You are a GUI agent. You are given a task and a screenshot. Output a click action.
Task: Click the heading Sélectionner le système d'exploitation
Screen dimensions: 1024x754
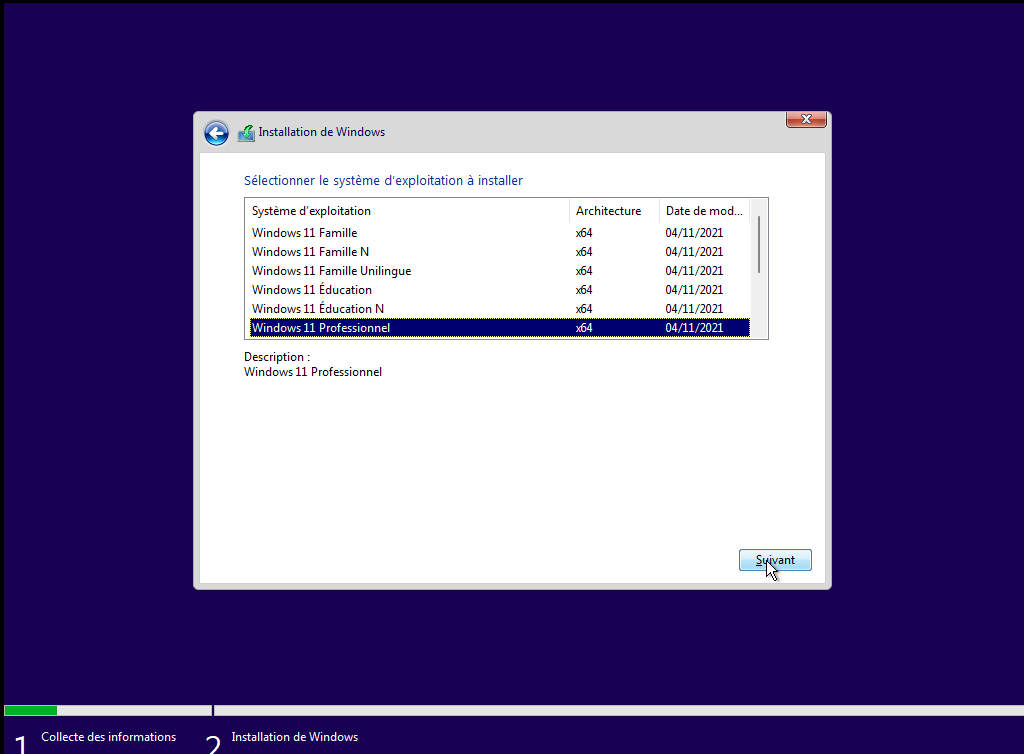[x=383, y=181]
